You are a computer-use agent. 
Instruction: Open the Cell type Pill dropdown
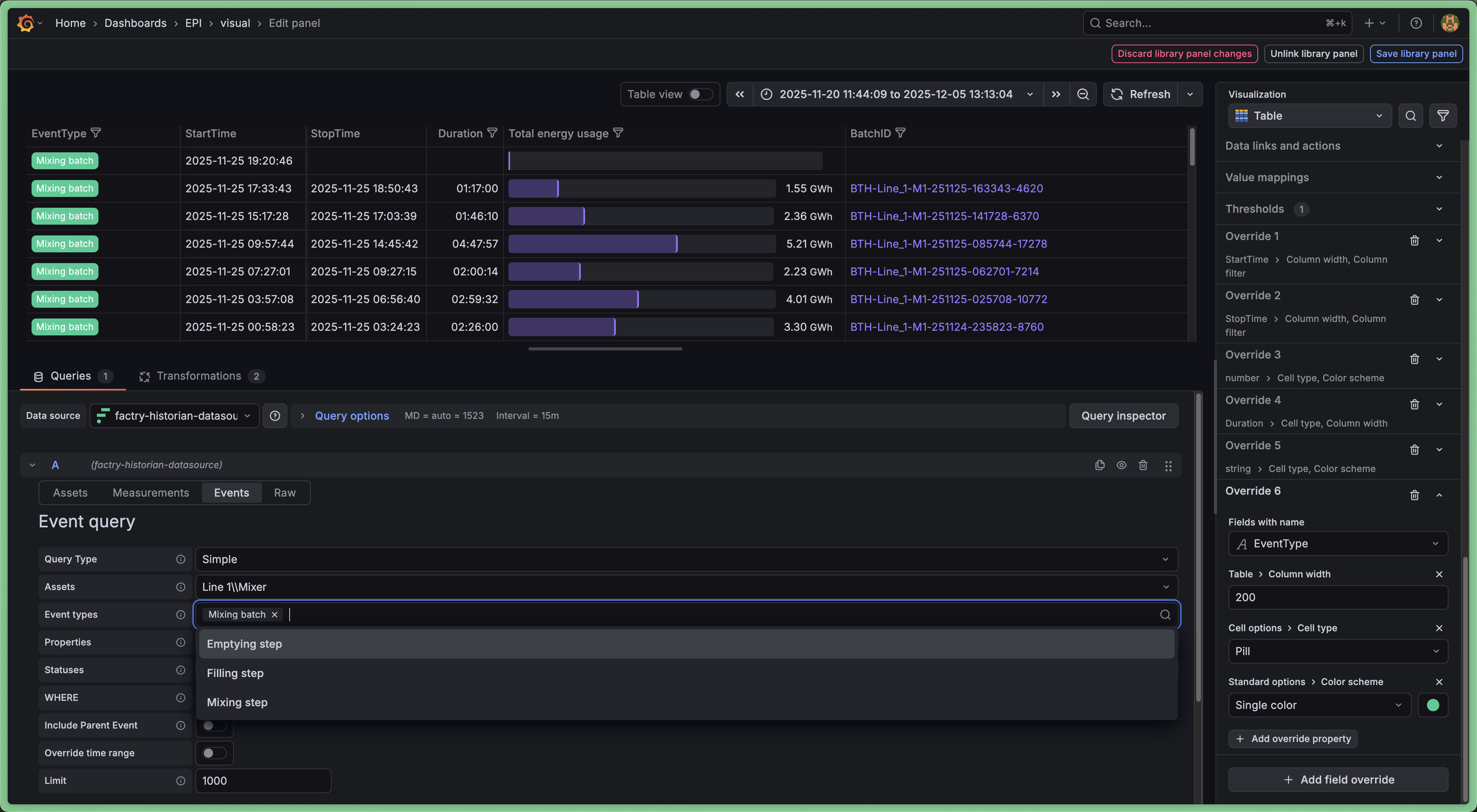1337,651
